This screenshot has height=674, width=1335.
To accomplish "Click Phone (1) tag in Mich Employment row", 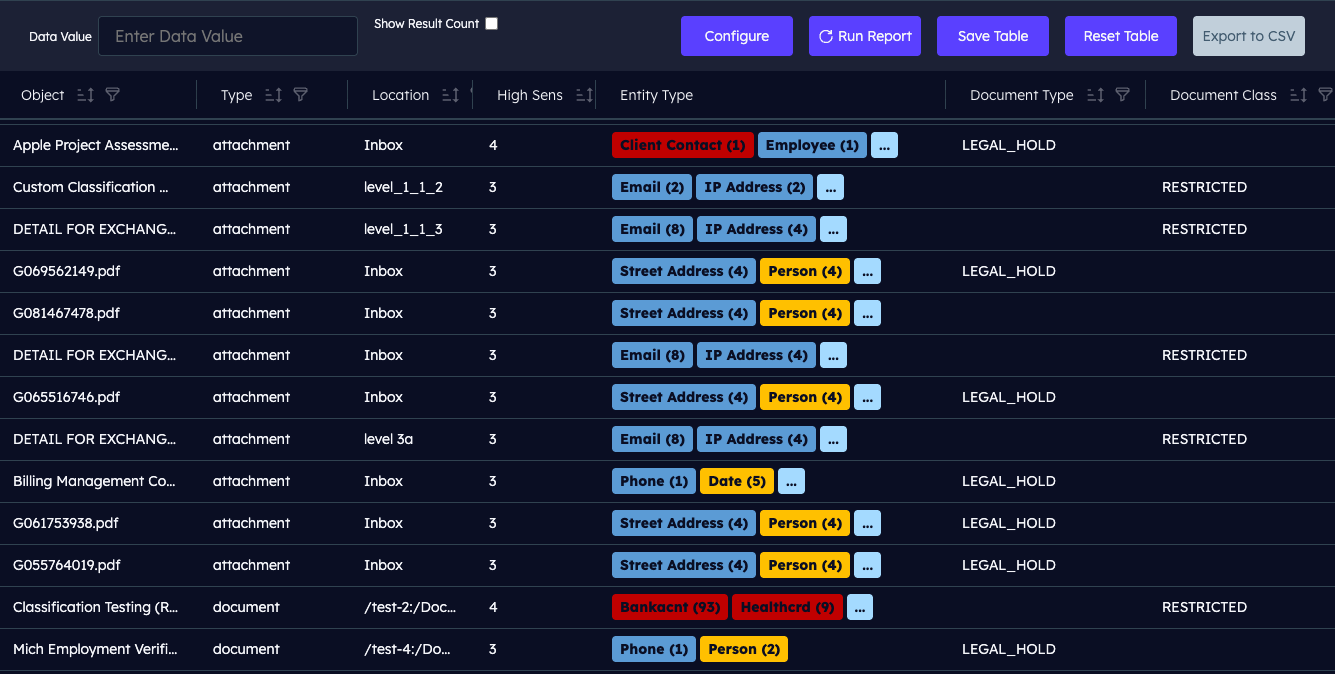I will click(x=654, y=649).
